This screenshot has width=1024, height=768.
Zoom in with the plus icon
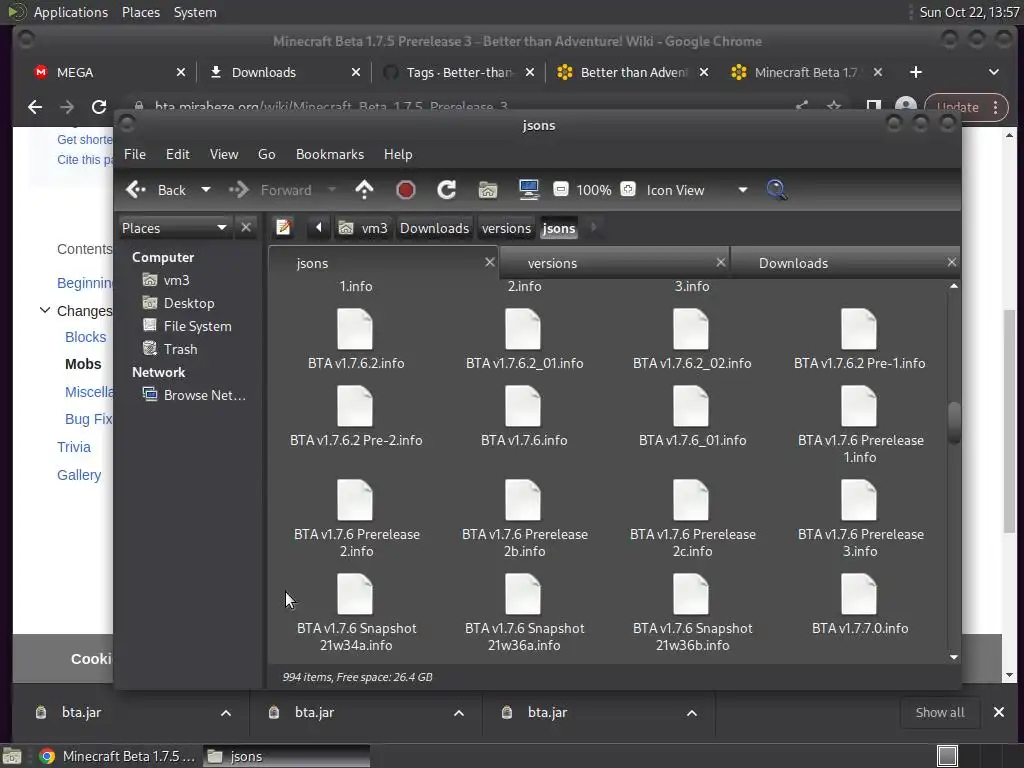pos(628,189)
